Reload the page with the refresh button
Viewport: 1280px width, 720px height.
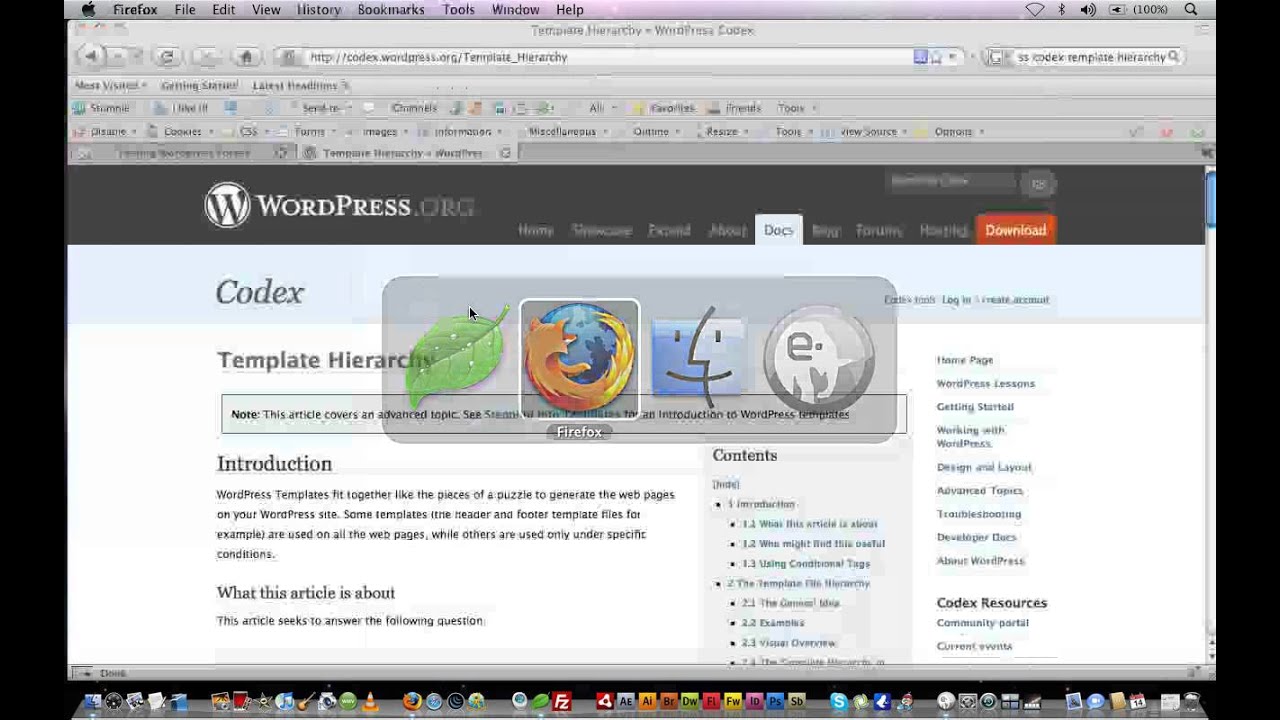[x=166, y=57]
